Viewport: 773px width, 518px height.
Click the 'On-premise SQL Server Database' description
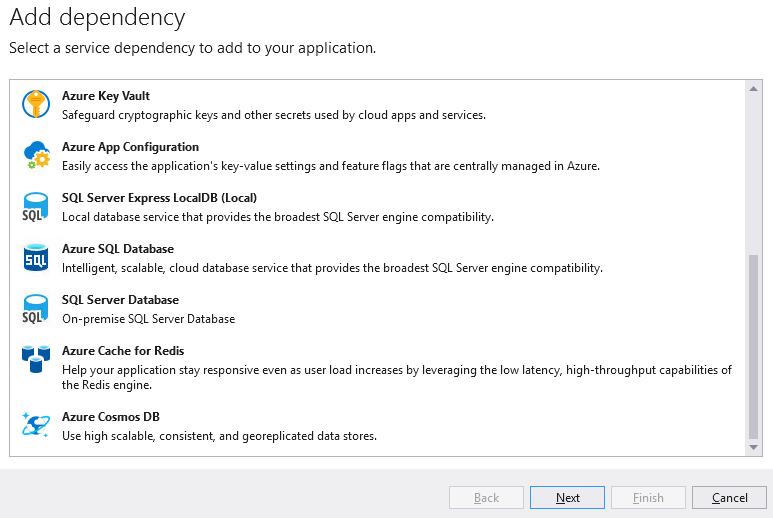[x=148, y=319]
